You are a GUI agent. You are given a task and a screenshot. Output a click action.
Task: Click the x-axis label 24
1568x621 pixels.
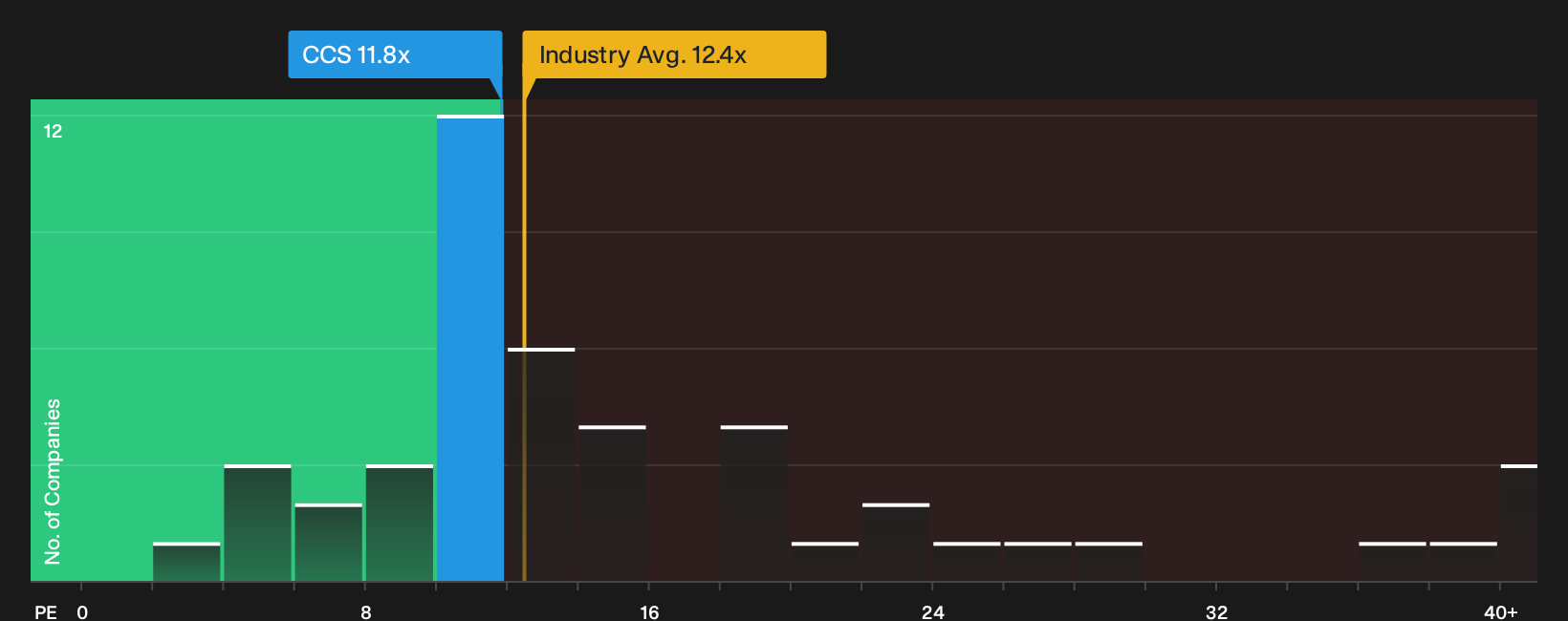[933, 611]
